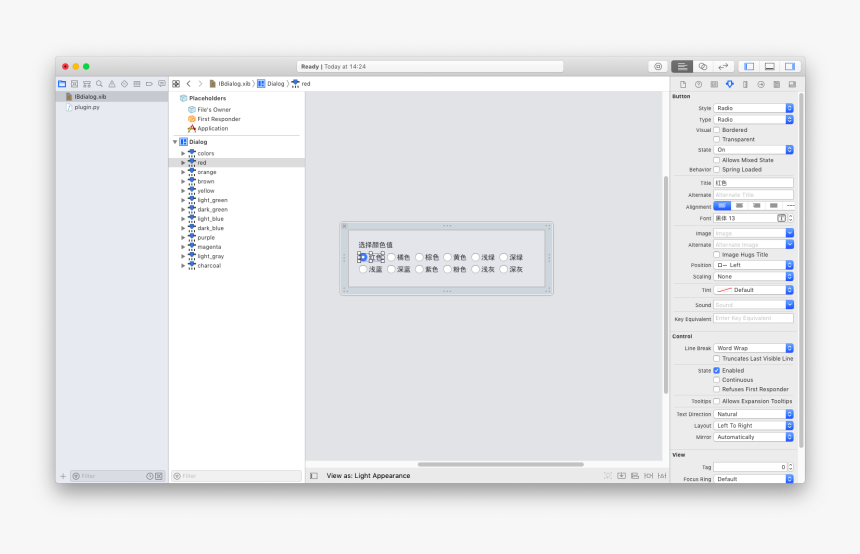Open the Attributes inspector tab
The width and height of the screenshot is (860, 554).
pyautogui.click(x=729, y=84)
